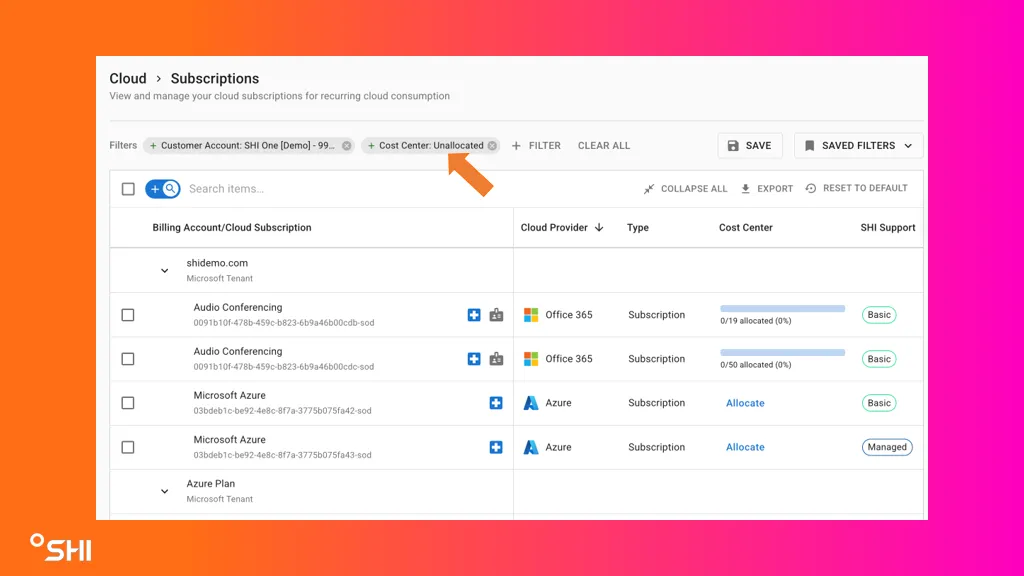The height and width of the screenshot is (576, 1024).
Task: Save the current filter set
Action: [750, 146]
